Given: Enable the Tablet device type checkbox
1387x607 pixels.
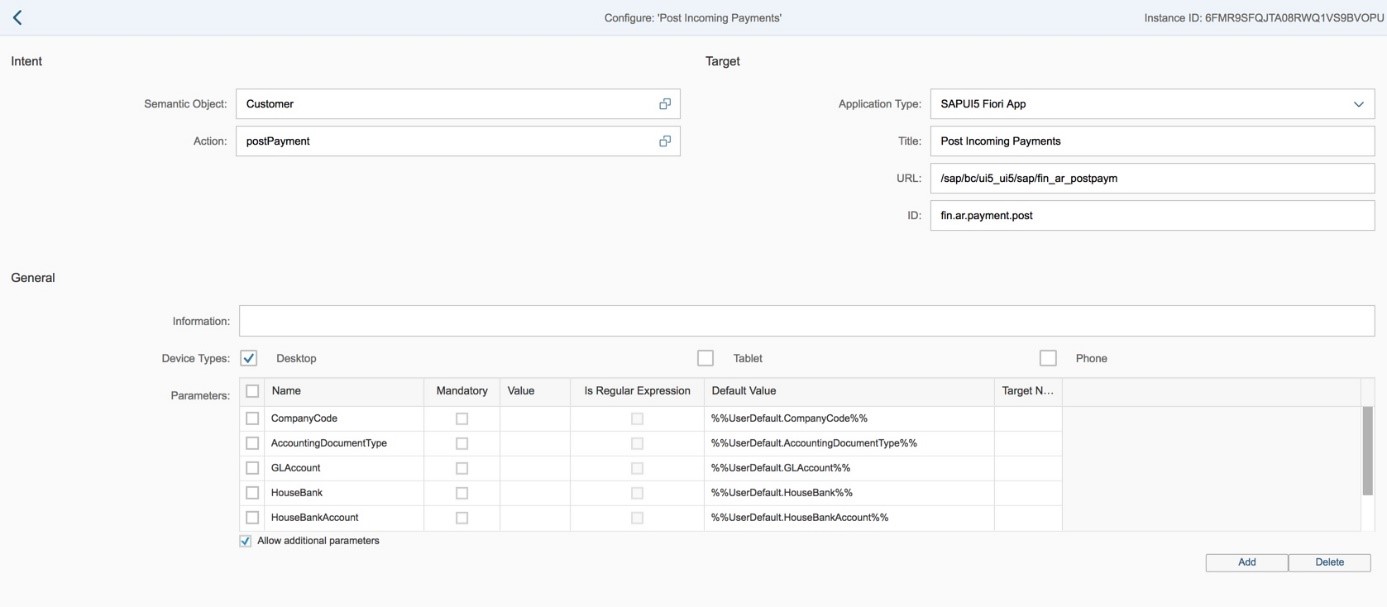Looking at the screenshot, I should click(705, 358).
